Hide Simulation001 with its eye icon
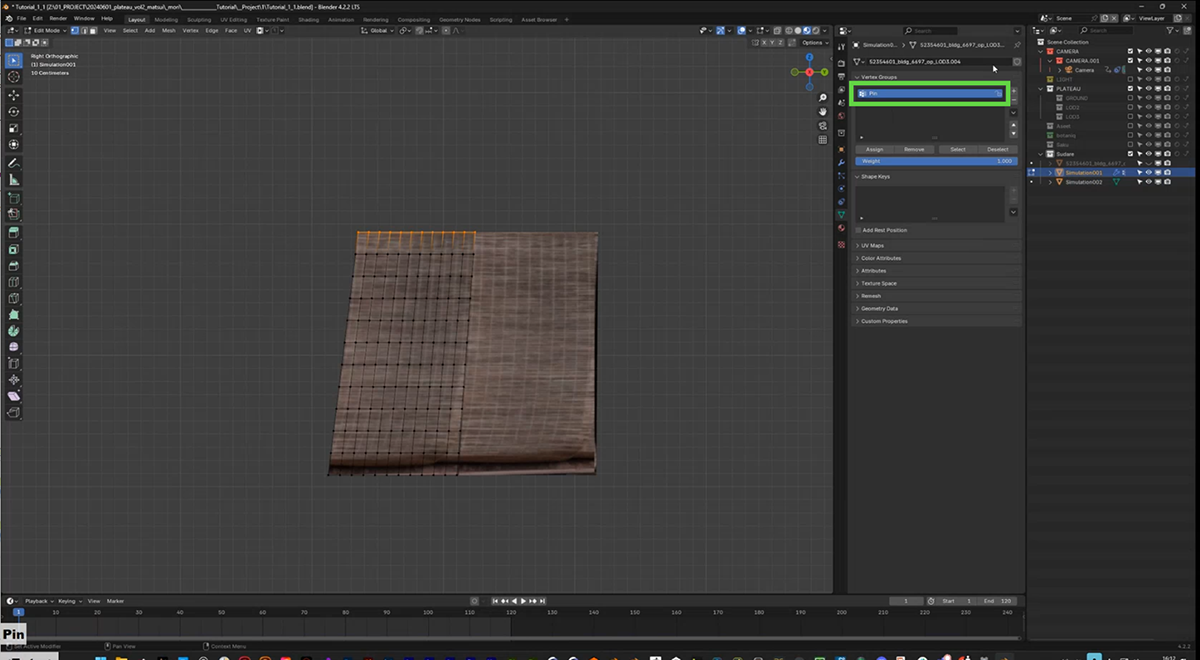The width and height of the screenshot is (1200, 660). coord(1149,172)
